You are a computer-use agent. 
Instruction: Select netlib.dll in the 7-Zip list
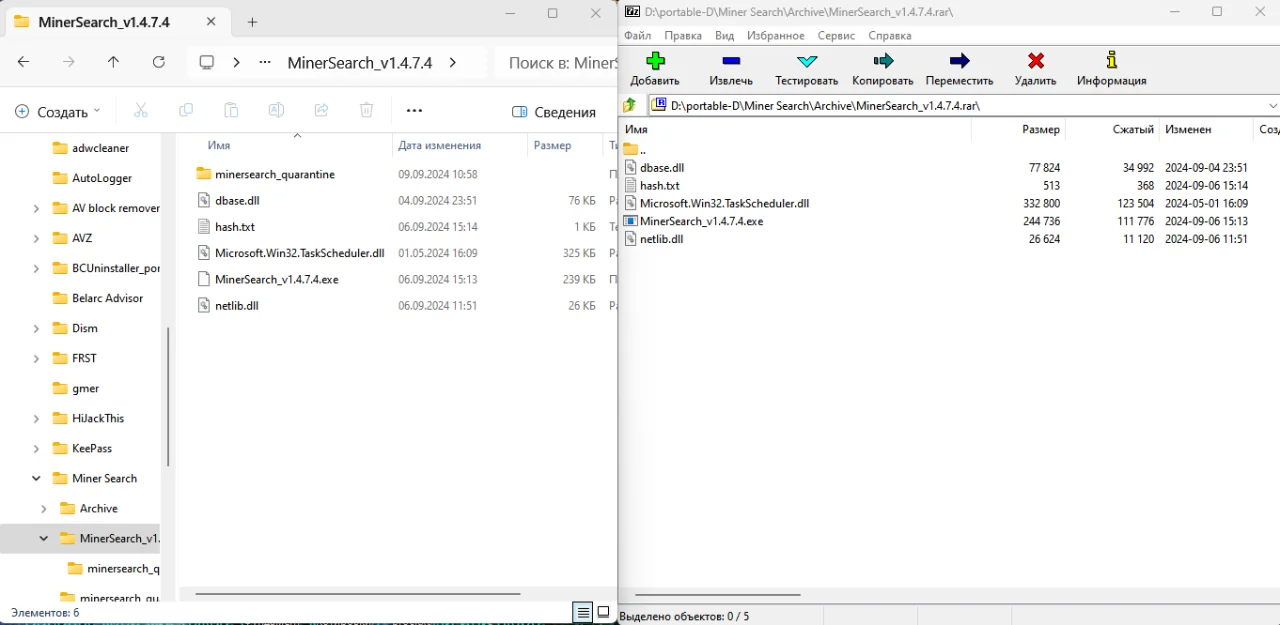pyautogui.click(x=660, y=239)
